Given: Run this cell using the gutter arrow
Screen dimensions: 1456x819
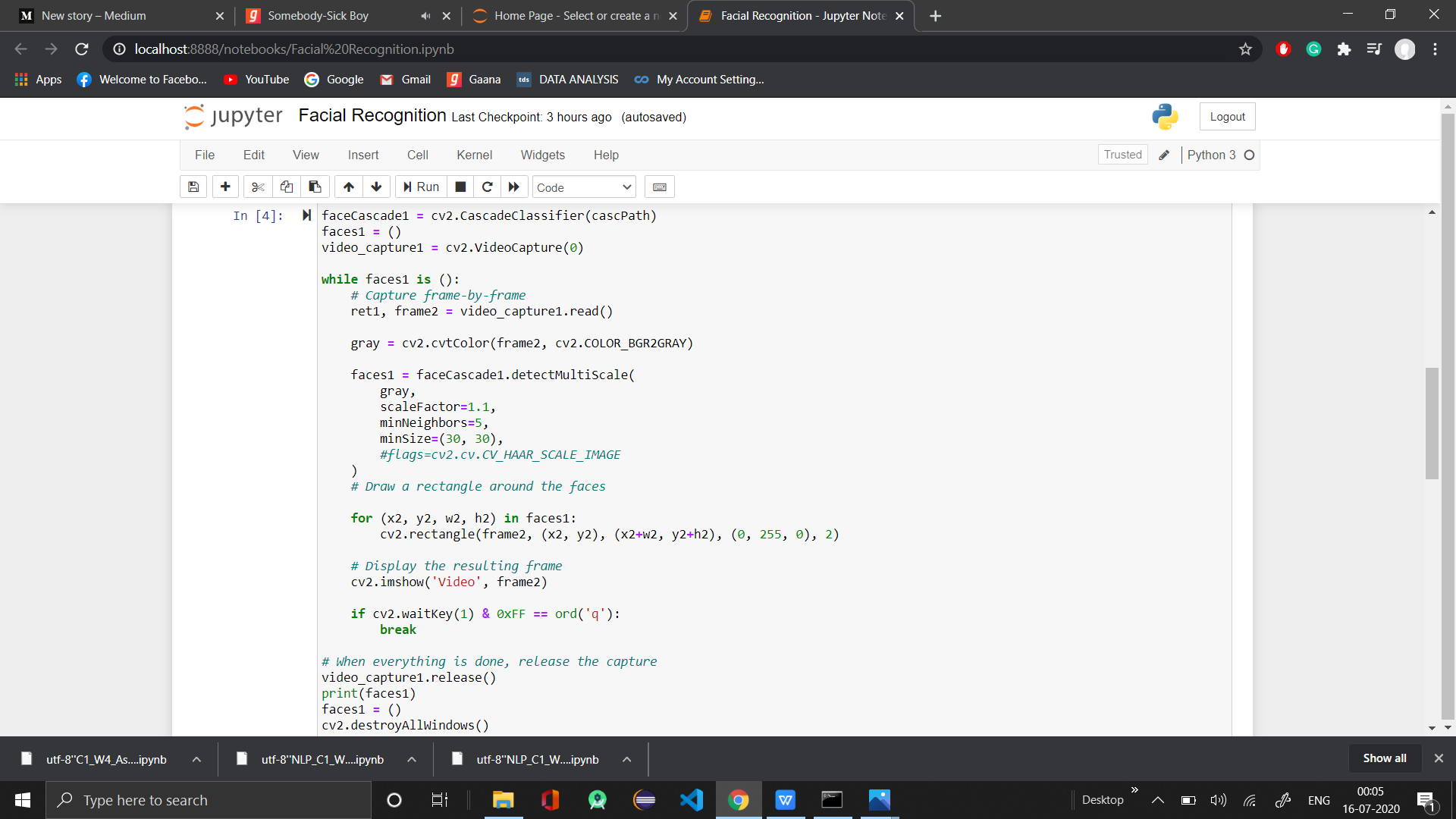Looking at the screenshot, I should coord(306,215).
